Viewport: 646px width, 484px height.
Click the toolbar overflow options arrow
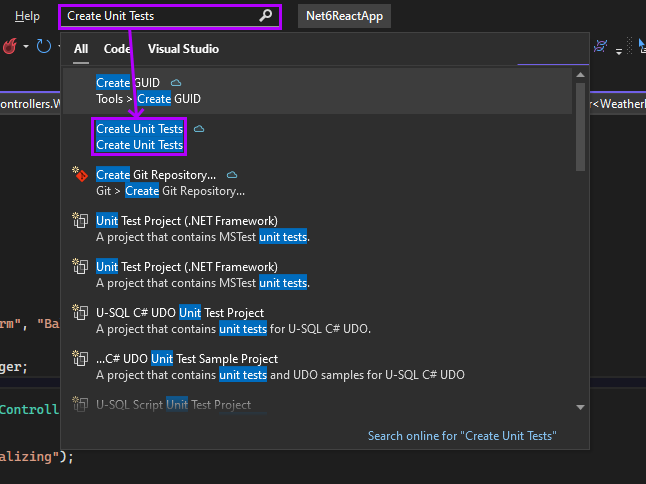(619, 51)
